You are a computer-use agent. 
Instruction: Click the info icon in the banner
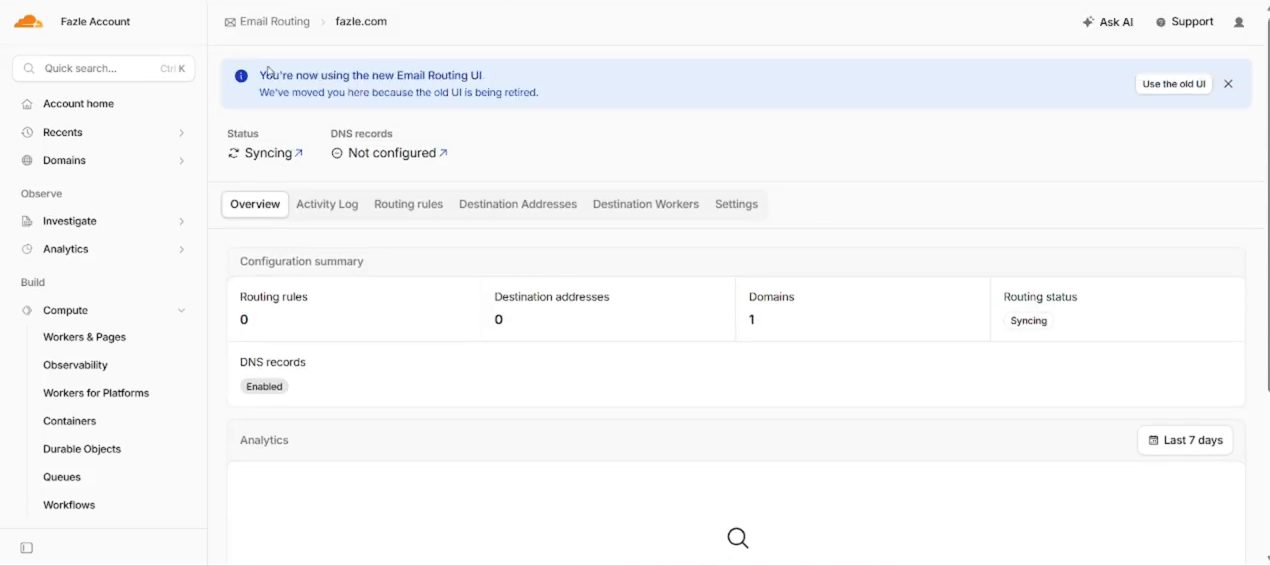coord(241,76)
